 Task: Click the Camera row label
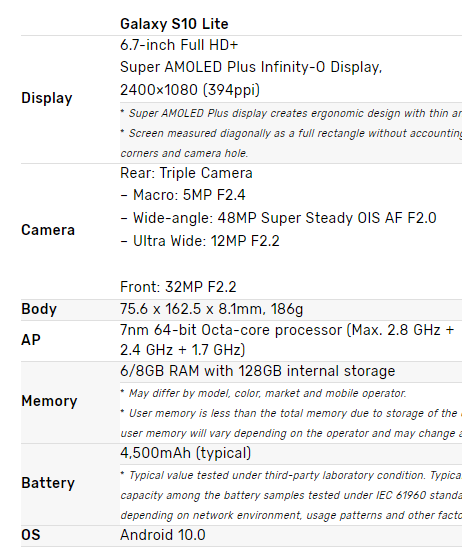click(x=48, y=230)
